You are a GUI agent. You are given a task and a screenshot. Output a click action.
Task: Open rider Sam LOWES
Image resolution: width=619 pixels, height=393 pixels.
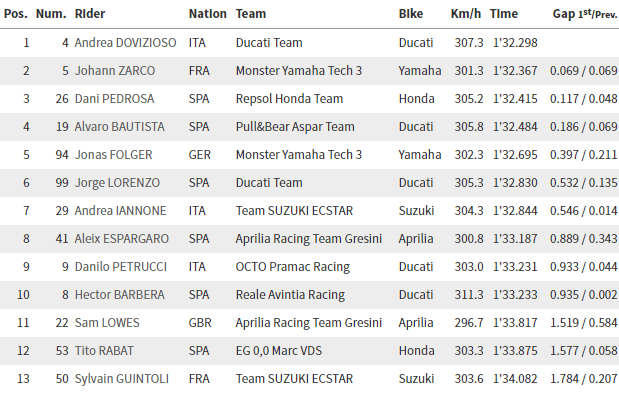[107, 323]
